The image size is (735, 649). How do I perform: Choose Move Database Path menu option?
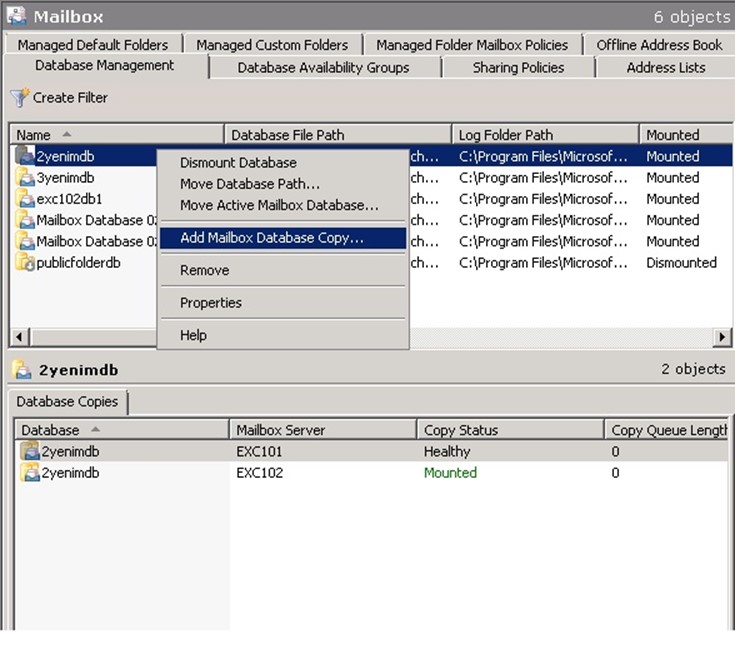pos(249,184)
